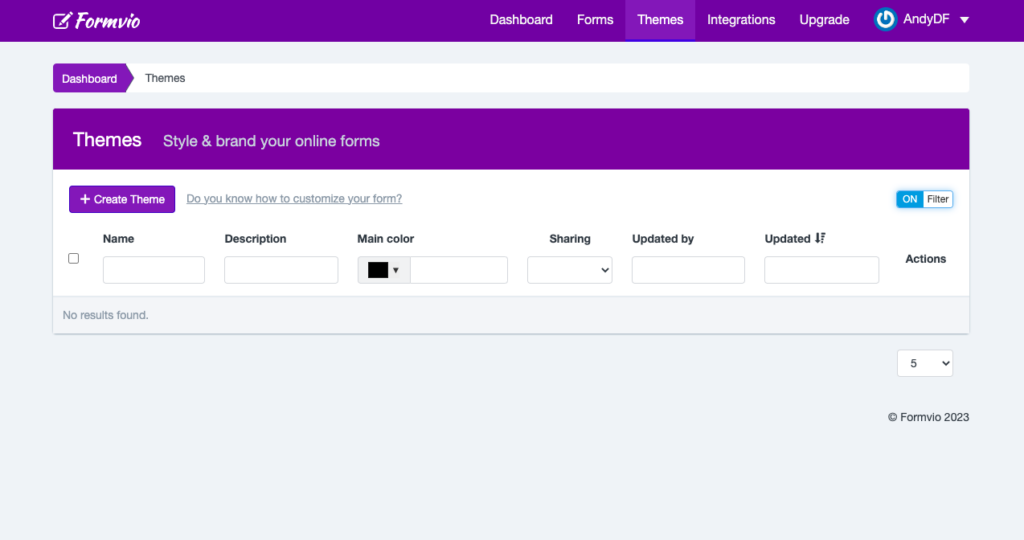Focus the Name filter input field
Image resolution: width=1024 pixels, height=540 pixels.
(153, 270)
